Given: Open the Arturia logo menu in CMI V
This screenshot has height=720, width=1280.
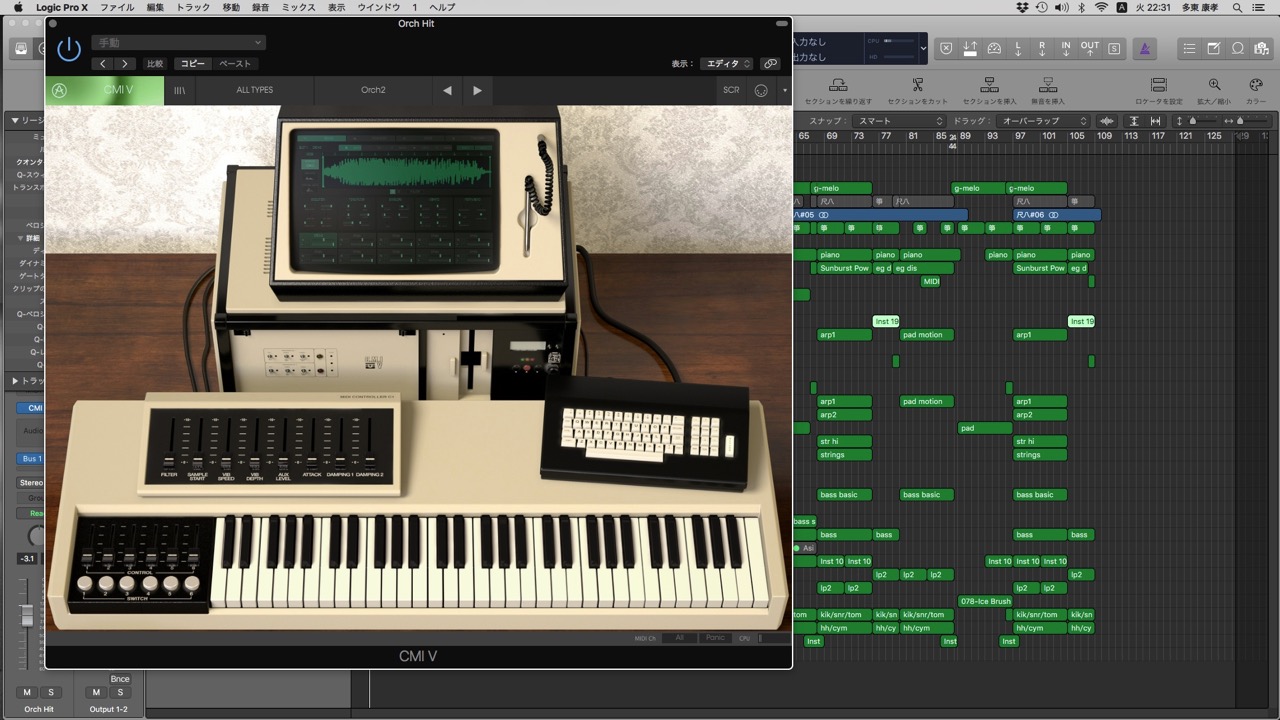Looking at the screenshot, I should pyautogui.click(x=60, y=90).
